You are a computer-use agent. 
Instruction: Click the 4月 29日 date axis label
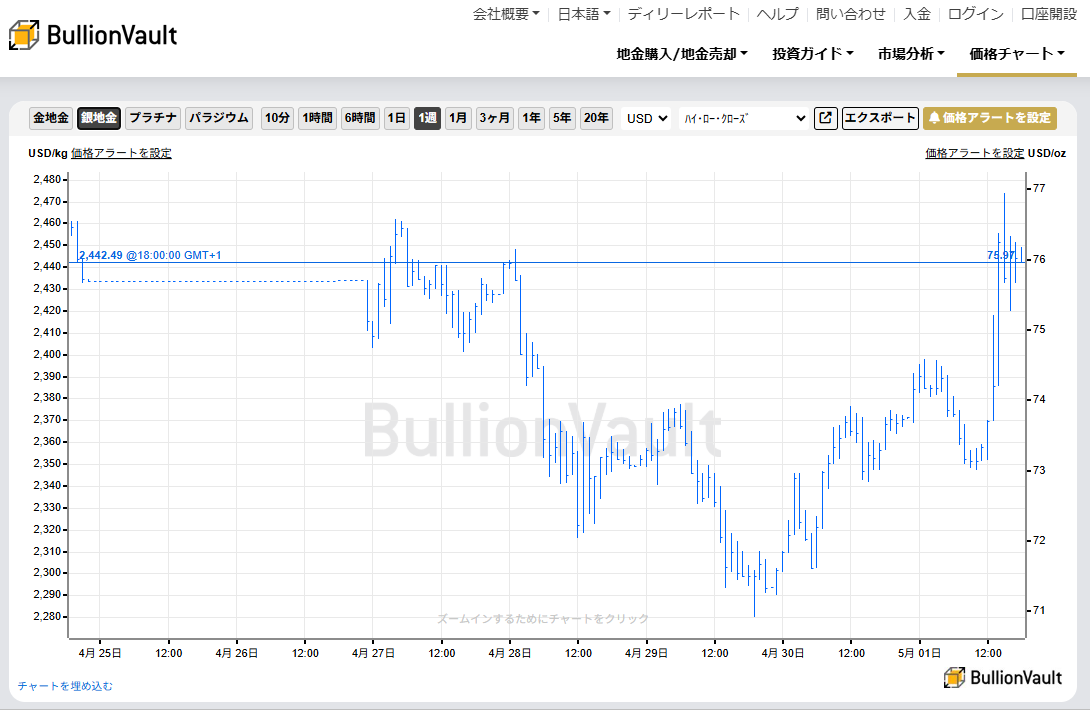tap(646, 653)
